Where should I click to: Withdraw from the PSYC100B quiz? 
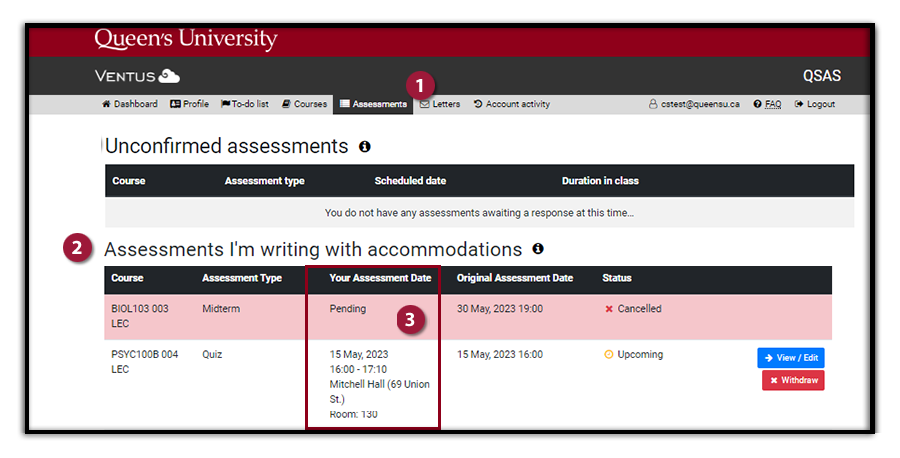click(793, 380)
